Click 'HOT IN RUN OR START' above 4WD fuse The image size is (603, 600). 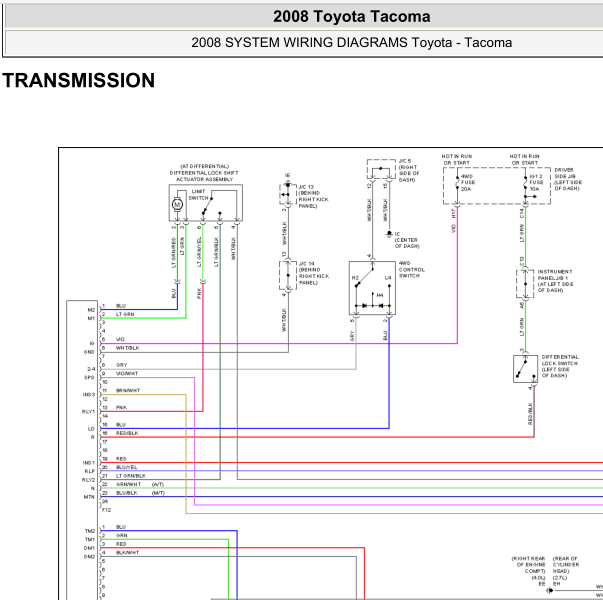click(x=457, y=160)
